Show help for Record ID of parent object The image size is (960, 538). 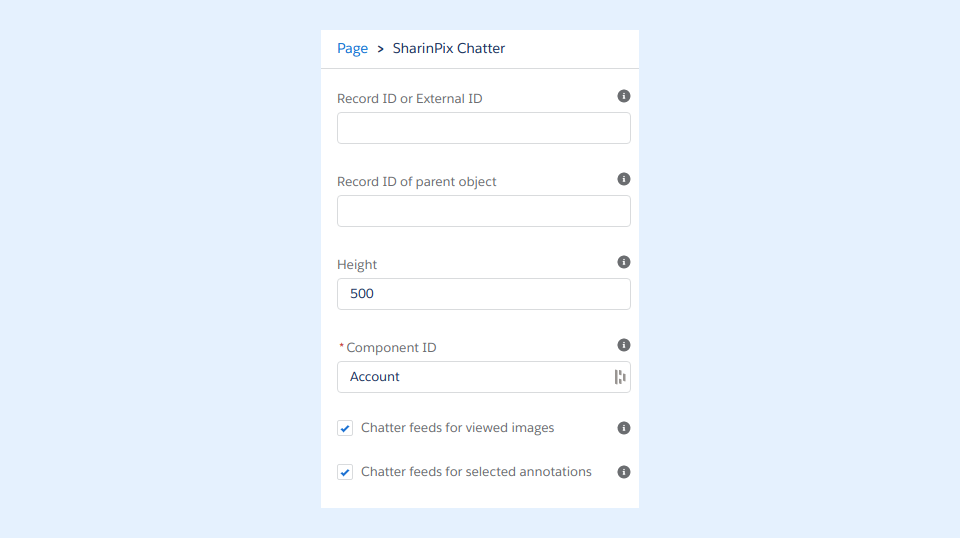(x=624, y=179)
